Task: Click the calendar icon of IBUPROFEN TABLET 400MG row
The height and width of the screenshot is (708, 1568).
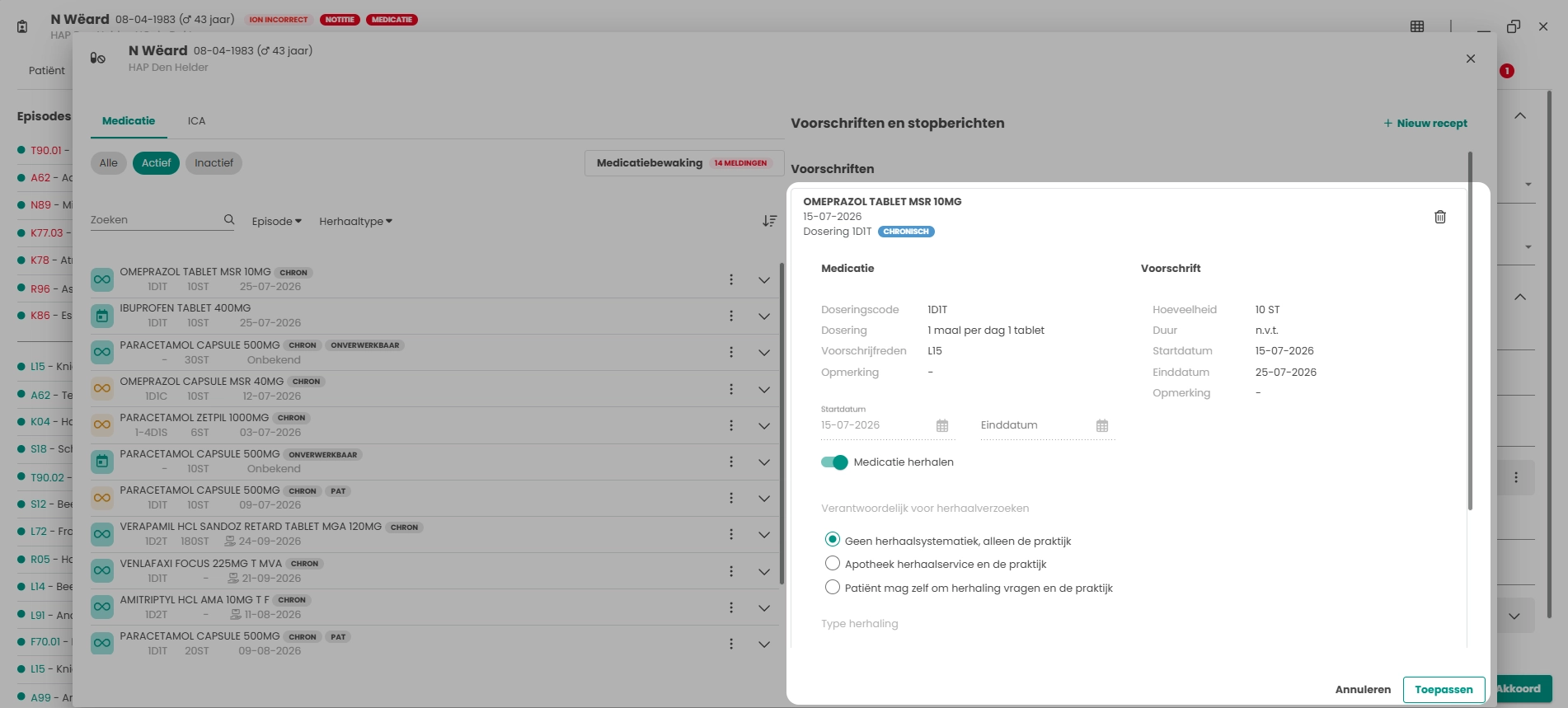Action: (x=102, y=316)
